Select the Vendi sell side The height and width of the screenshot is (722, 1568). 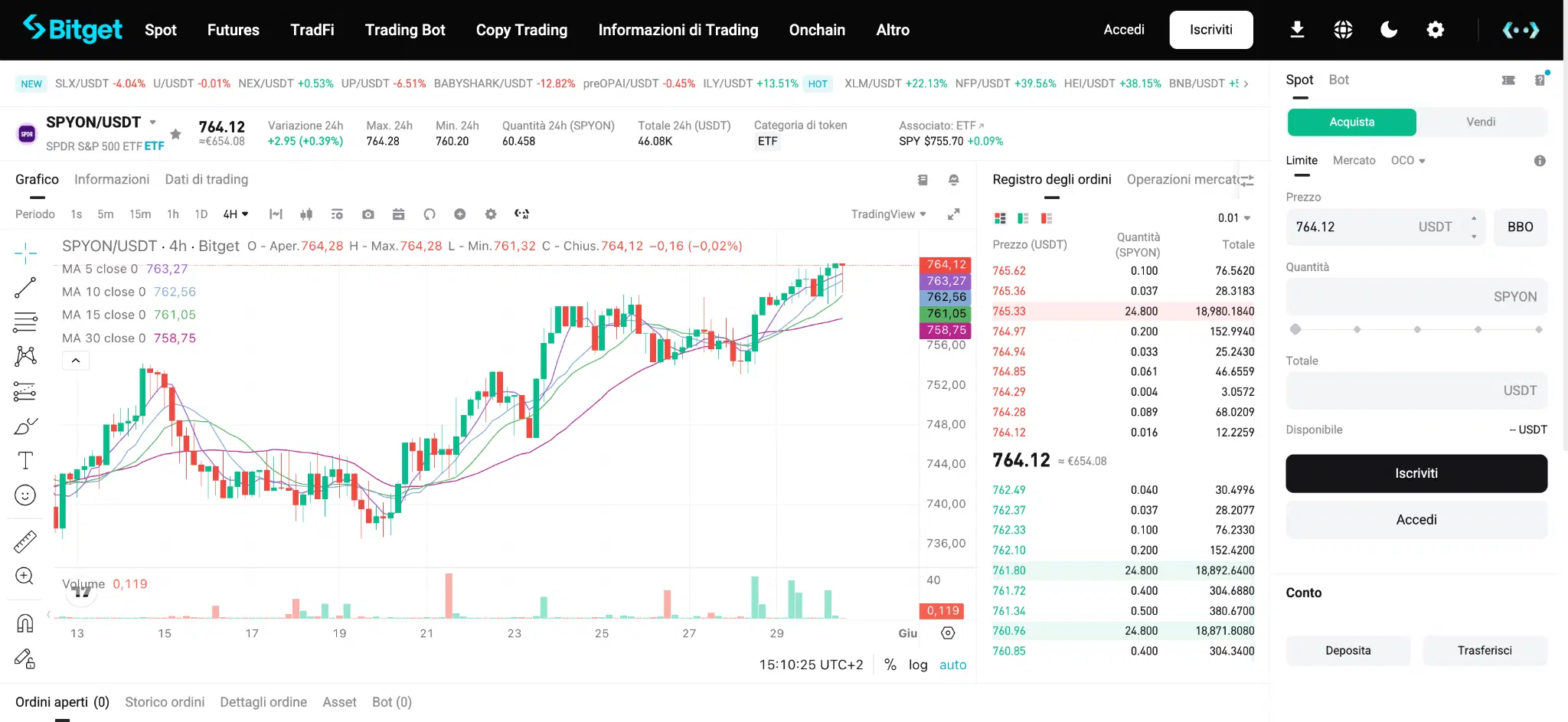[x=1481, y=122]
